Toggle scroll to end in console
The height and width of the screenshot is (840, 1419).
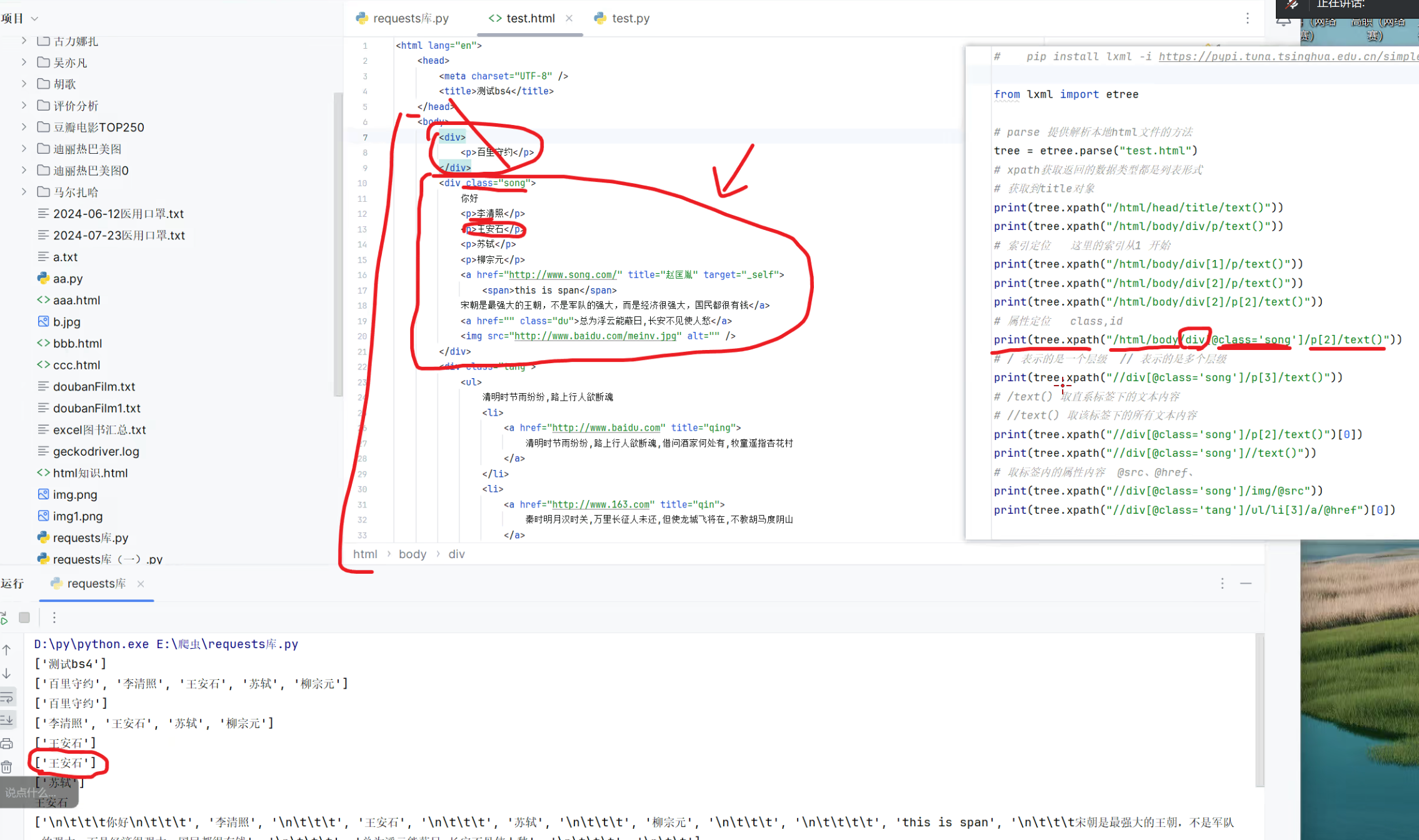coord(7,720)
